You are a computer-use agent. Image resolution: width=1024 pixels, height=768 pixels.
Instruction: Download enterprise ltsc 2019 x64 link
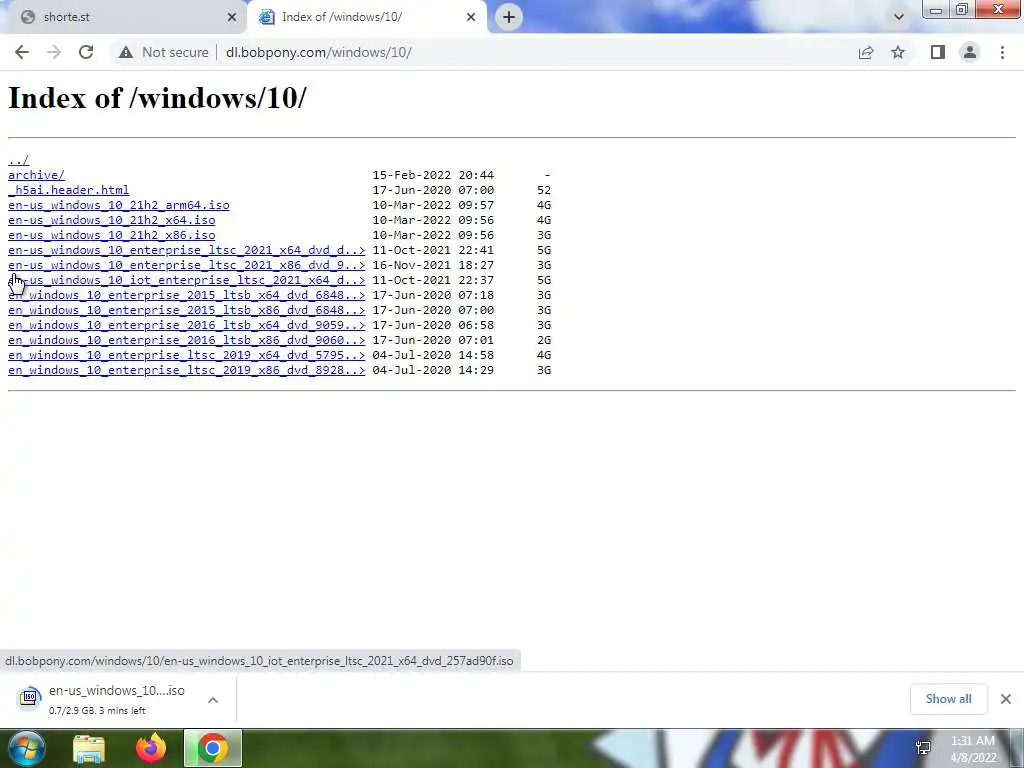click(187, 355)
